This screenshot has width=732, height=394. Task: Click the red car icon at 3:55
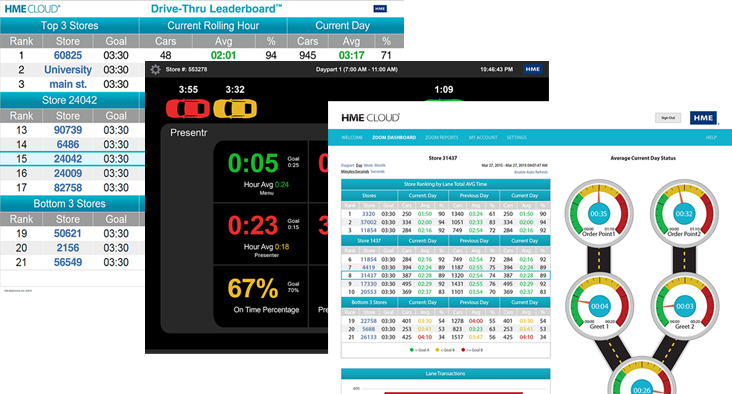[188, 109]
